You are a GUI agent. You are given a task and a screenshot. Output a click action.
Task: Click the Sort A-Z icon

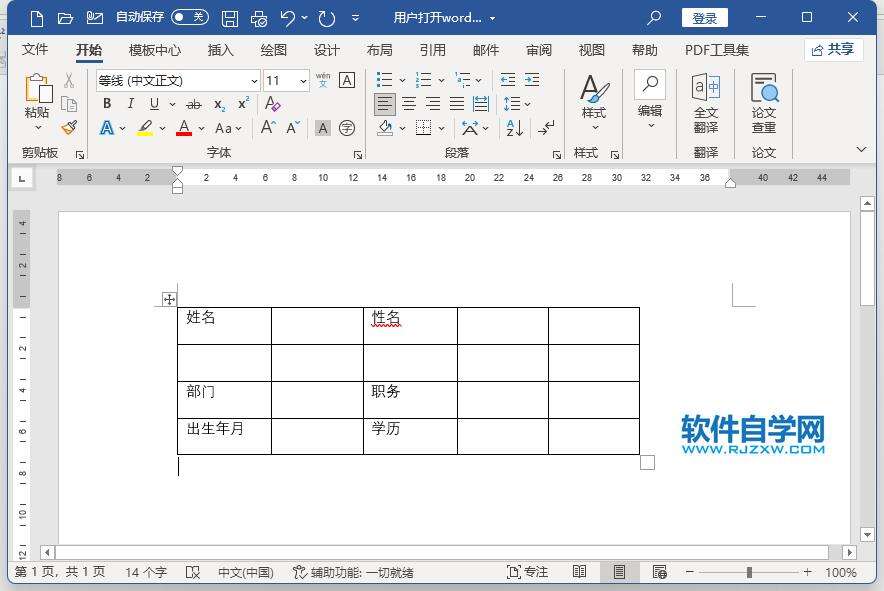(514, 128)
